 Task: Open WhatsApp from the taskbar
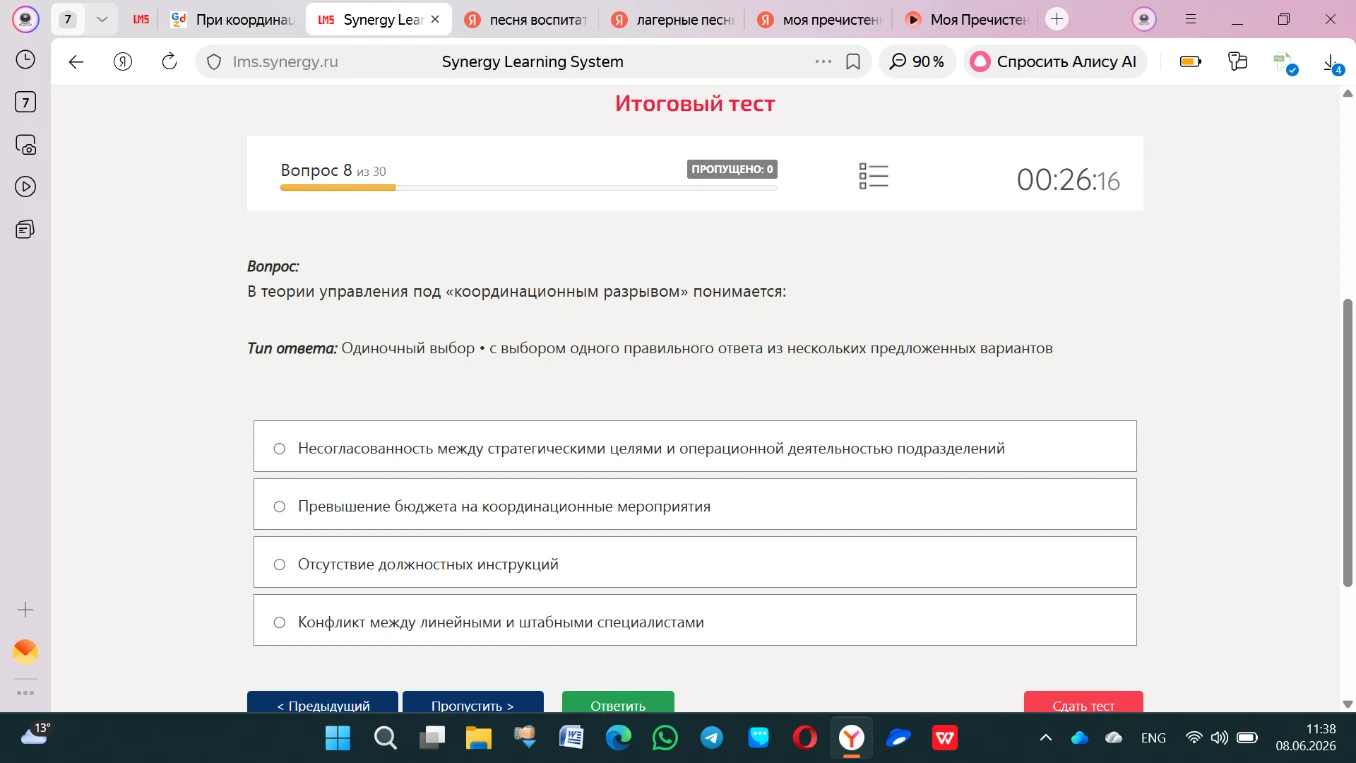[x=665, y=738]
